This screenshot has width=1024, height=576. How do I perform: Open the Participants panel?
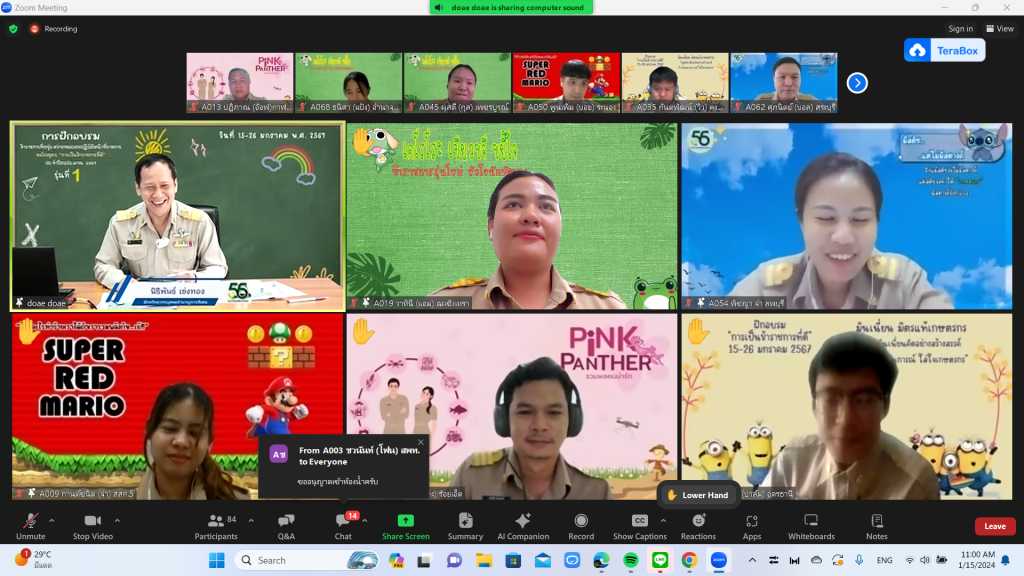click(x=216, y=525)
